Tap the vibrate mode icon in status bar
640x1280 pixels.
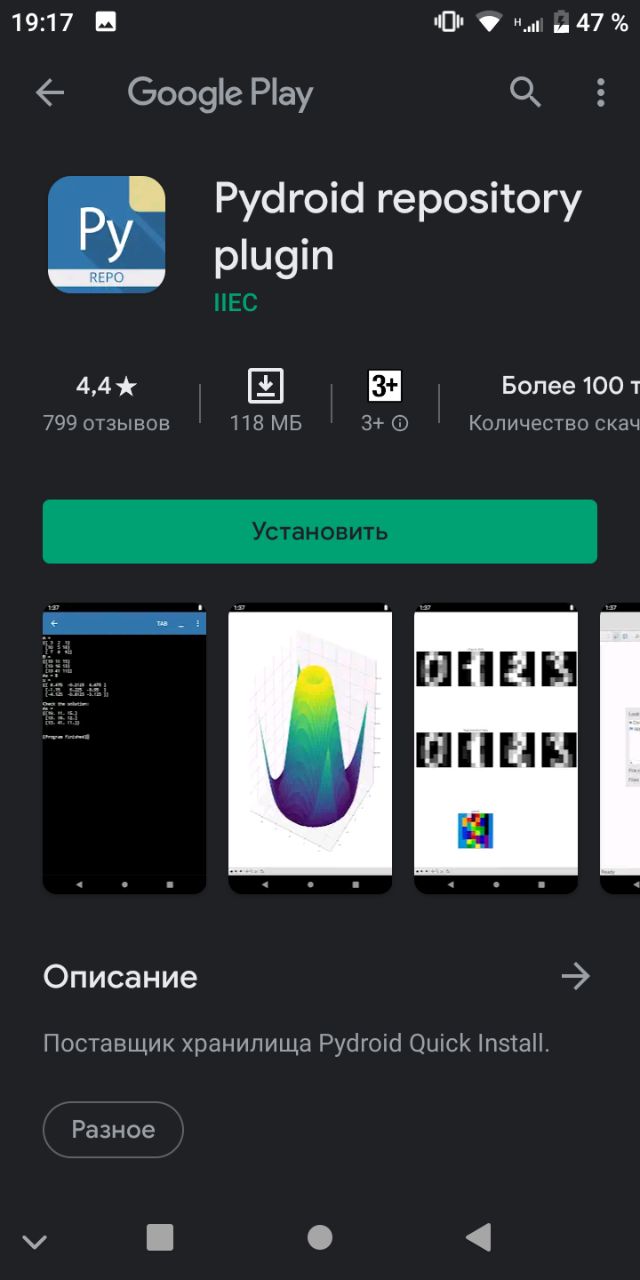pos(448,22)
